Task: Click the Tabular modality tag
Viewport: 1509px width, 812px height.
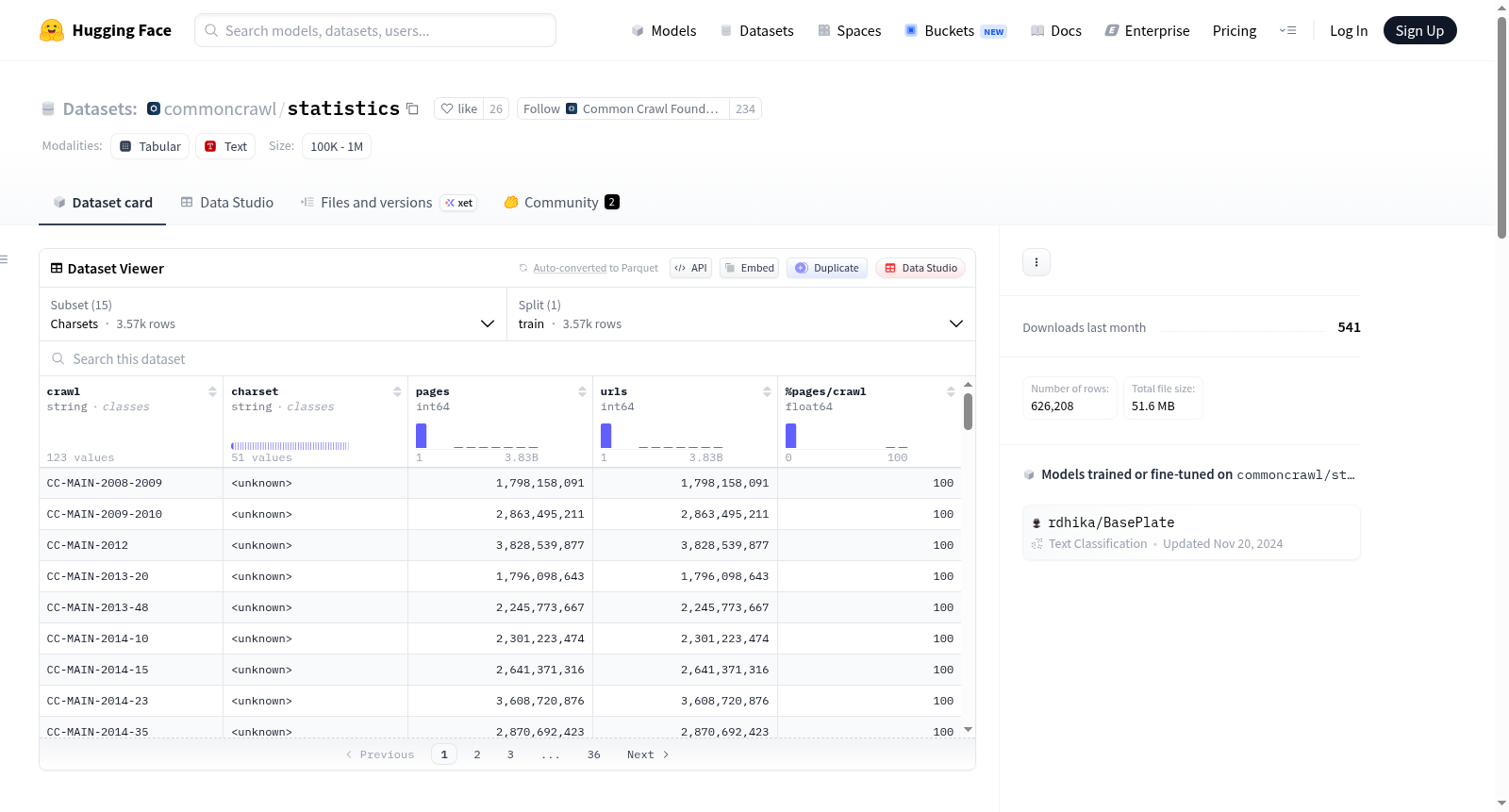Action: coord(150,146)
